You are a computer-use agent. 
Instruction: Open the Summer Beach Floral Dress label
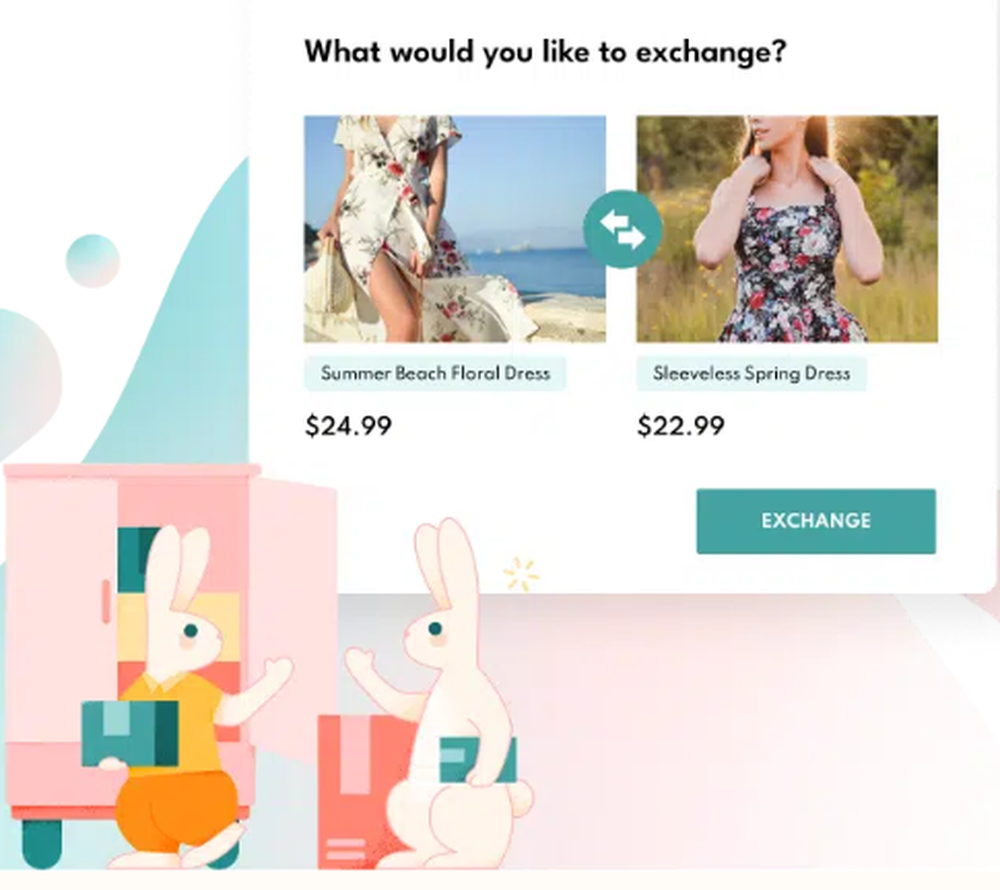coord(435,373)
